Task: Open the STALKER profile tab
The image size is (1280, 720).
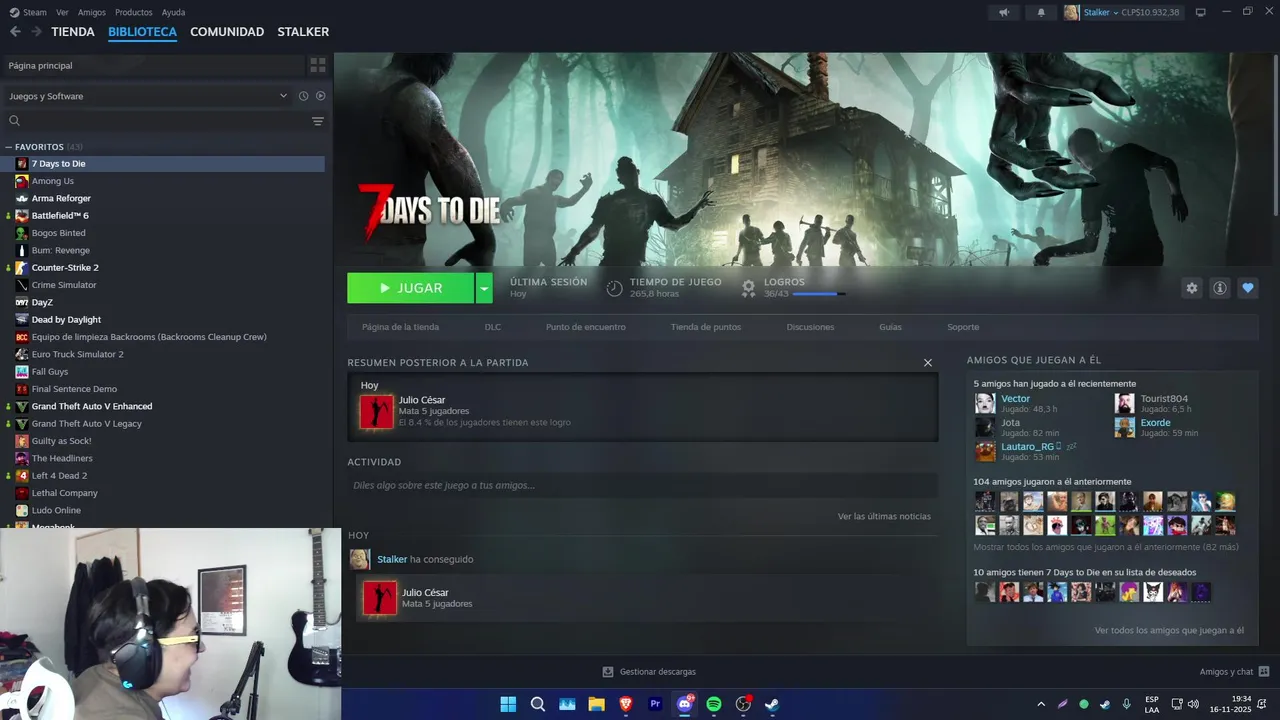Action: pos(303,32)
